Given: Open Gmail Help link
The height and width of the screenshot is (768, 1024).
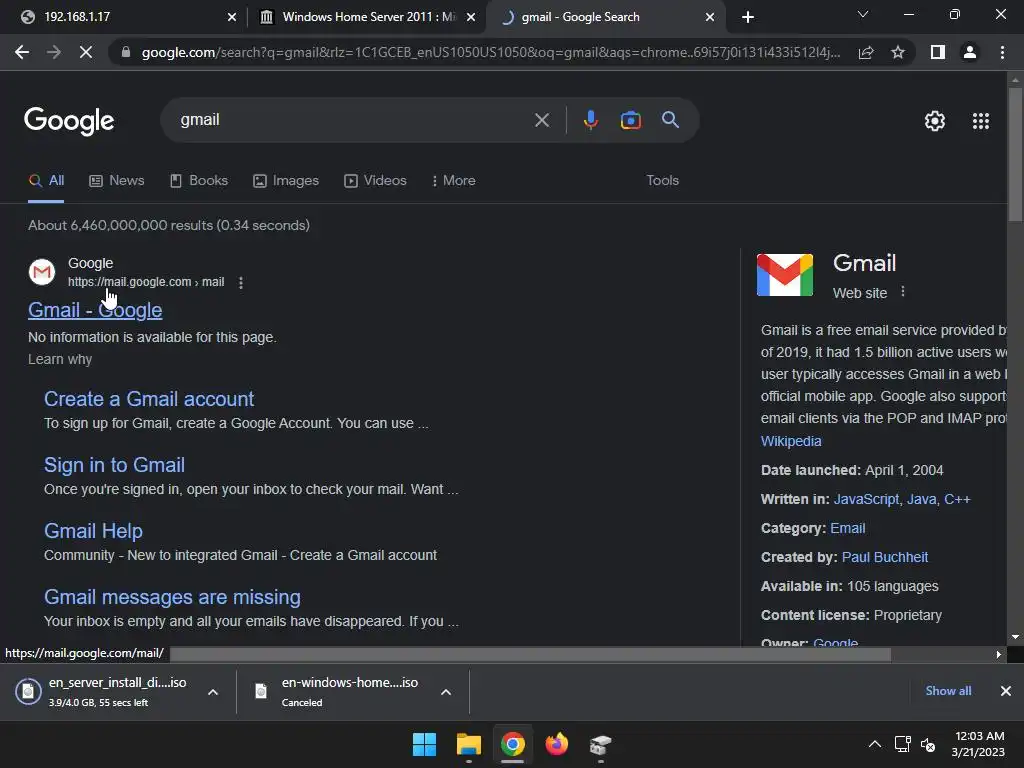Looking at the screenshot, I should coord(93,531).
